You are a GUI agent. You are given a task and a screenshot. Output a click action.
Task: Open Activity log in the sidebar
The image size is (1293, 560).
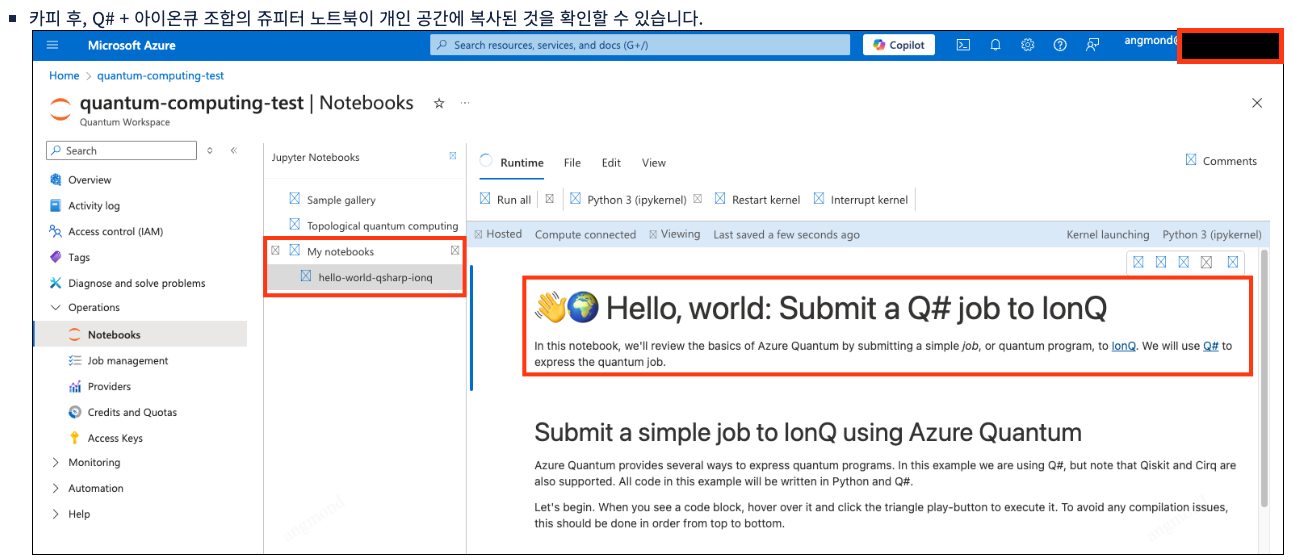point(94,206)
